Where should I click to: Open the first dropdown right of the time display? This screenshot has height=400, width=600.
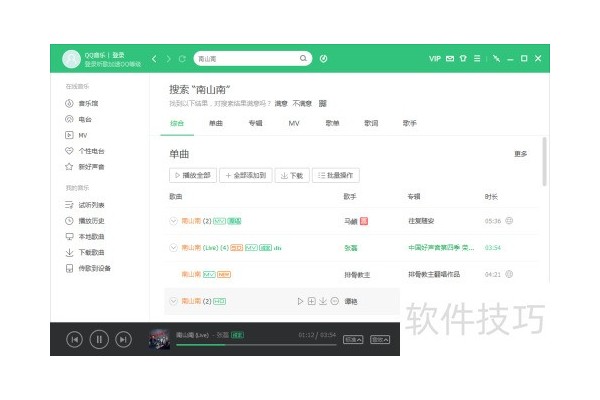pos(353,340)
